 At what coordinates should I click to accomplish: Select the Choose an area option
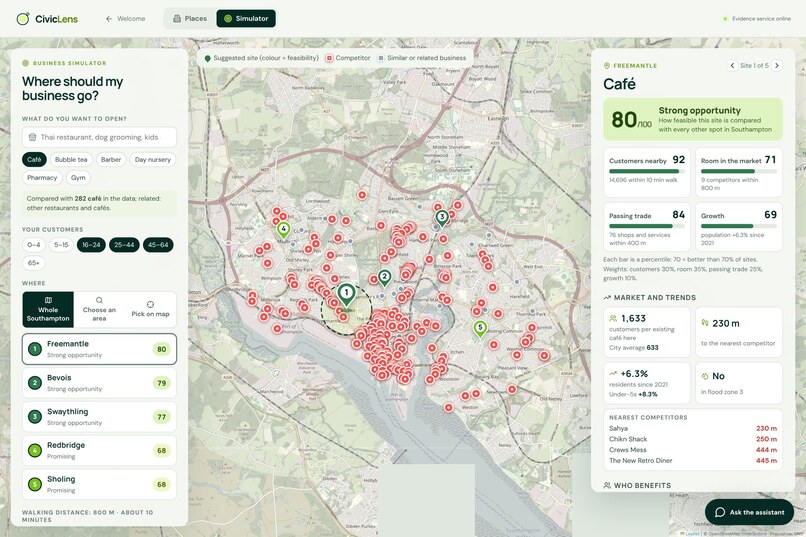[99, 309]
